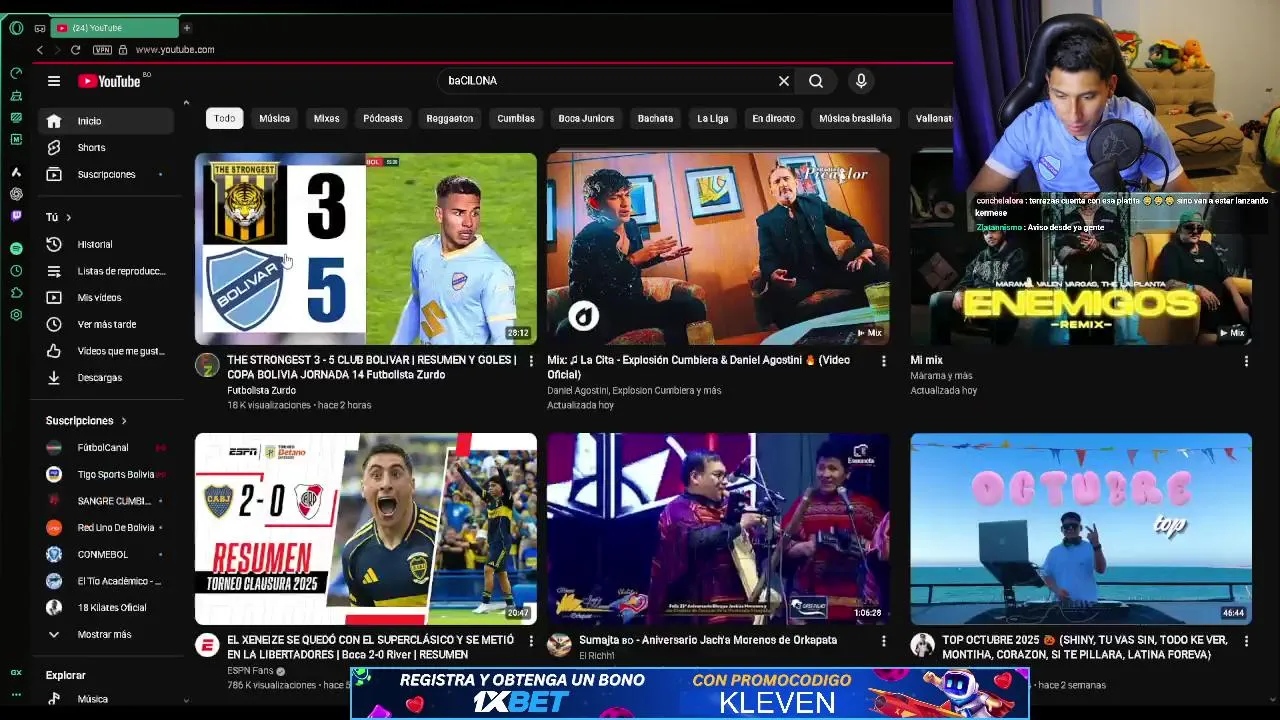Open Videos que me gustan entry
The height and width of the screenshot is (720, 1280).
click(x=106, y=351)
